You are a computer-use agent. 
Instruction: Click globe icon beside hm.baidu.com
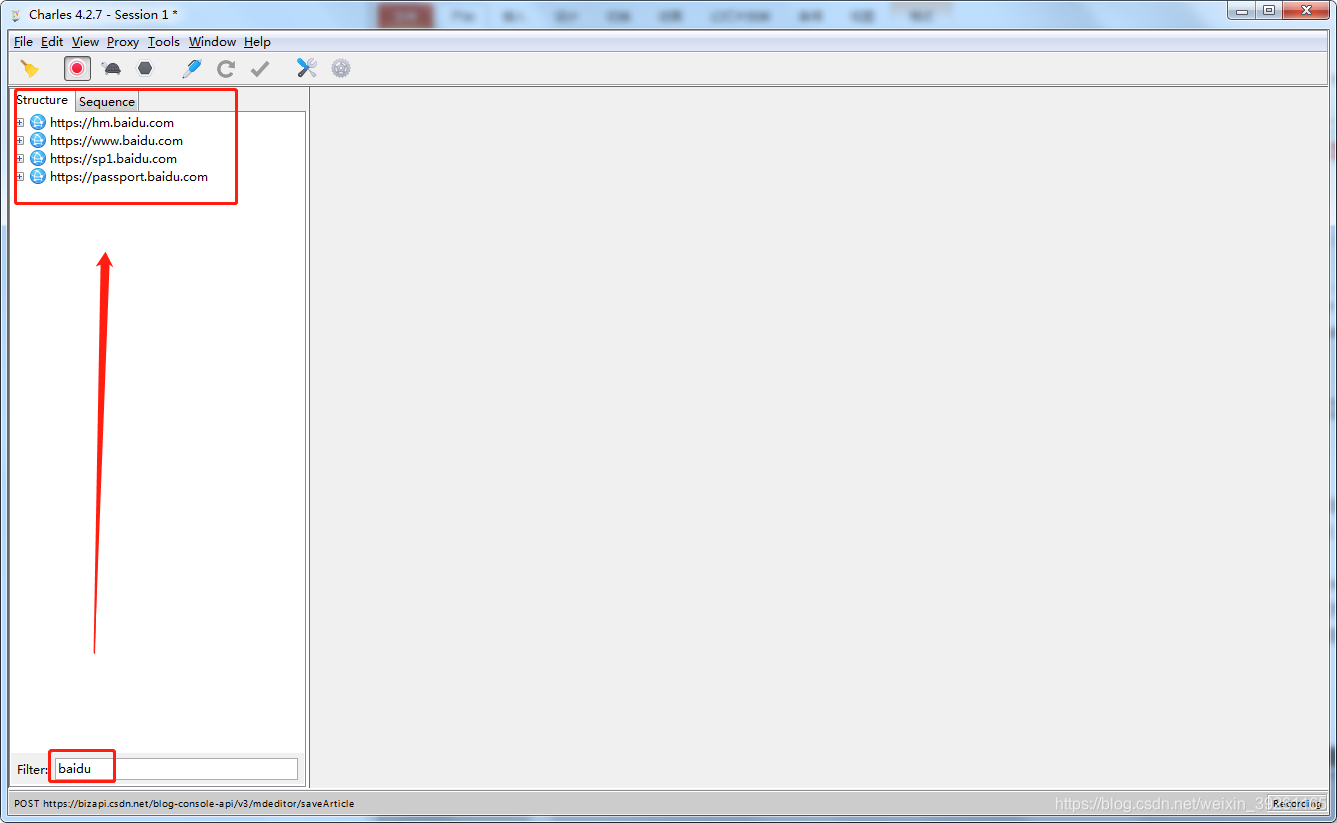[38, 123]
